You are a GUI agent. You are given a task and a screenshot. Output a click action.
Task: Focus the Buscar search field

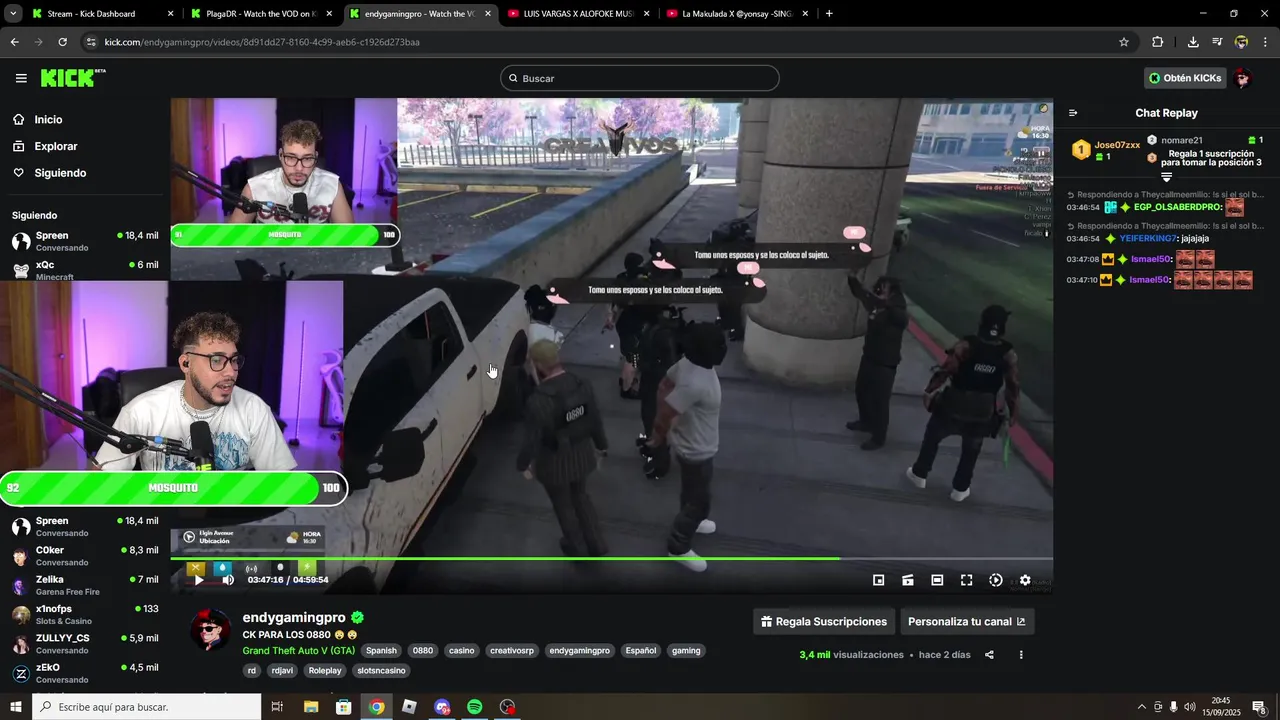pyautogui.click(x=640, y=78)
